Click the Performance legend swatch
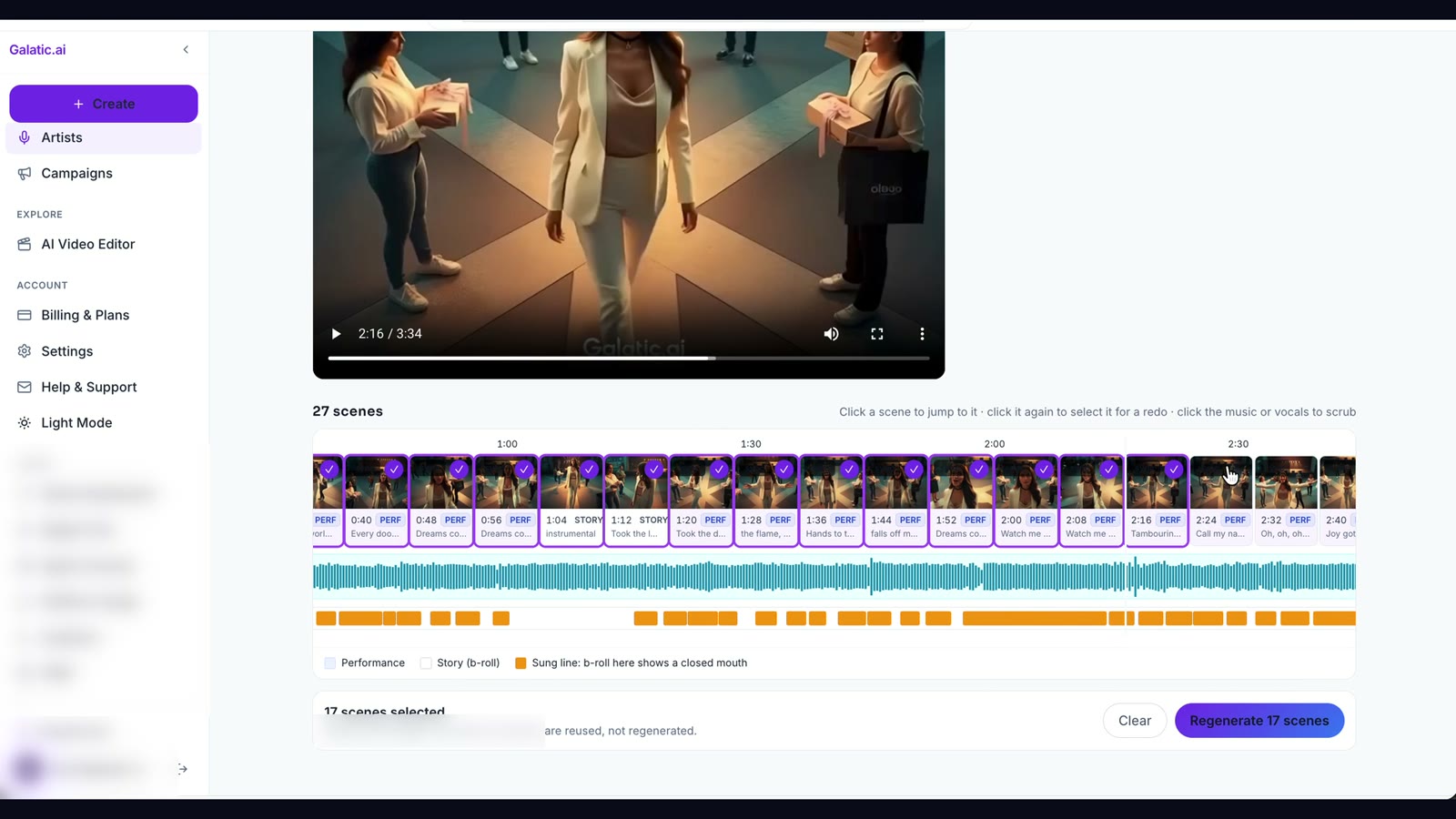Screen dimensions: 1456x819 (x=330, y=663)
